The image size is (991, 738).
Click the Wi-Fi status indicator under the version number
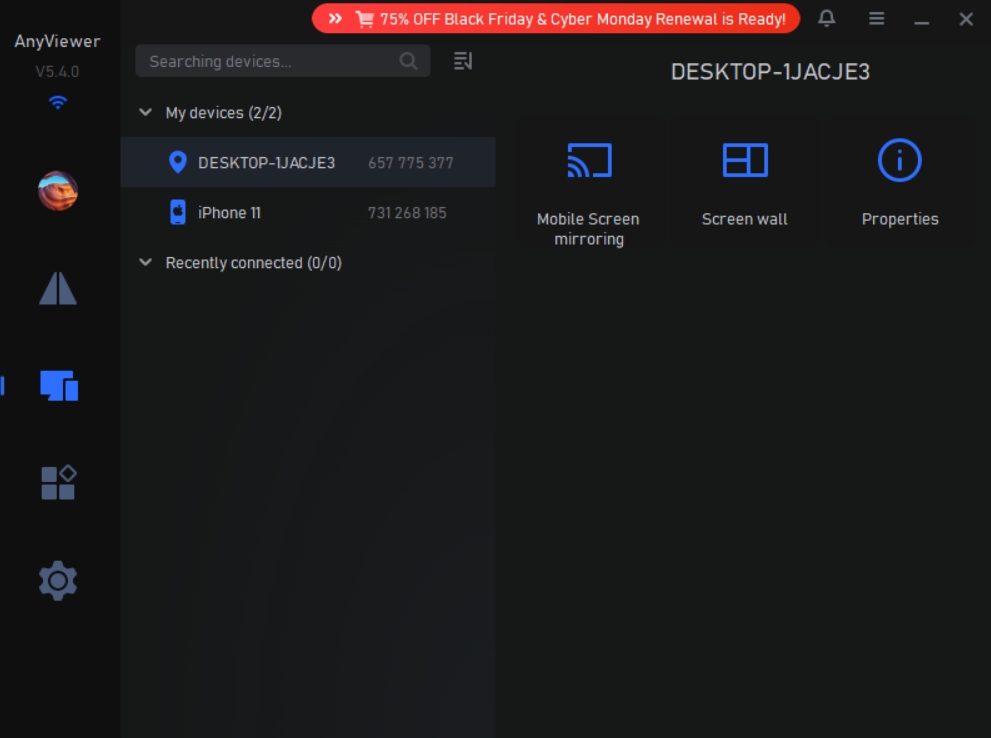pos(57,103)
